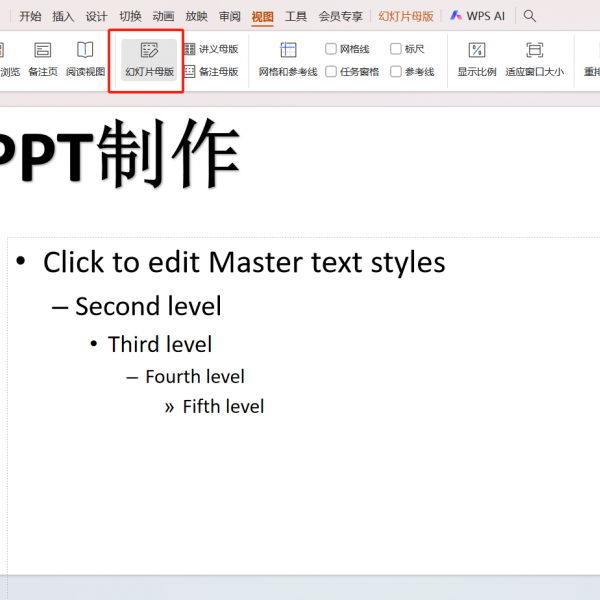The image size is (600, 600).
Task: Open the Animation (动画) tab
Action: coord(163,16)
